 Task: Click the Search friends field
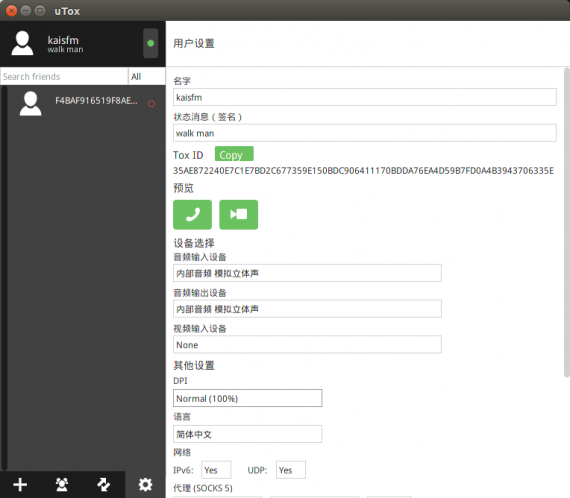click(x=64, y=76)
